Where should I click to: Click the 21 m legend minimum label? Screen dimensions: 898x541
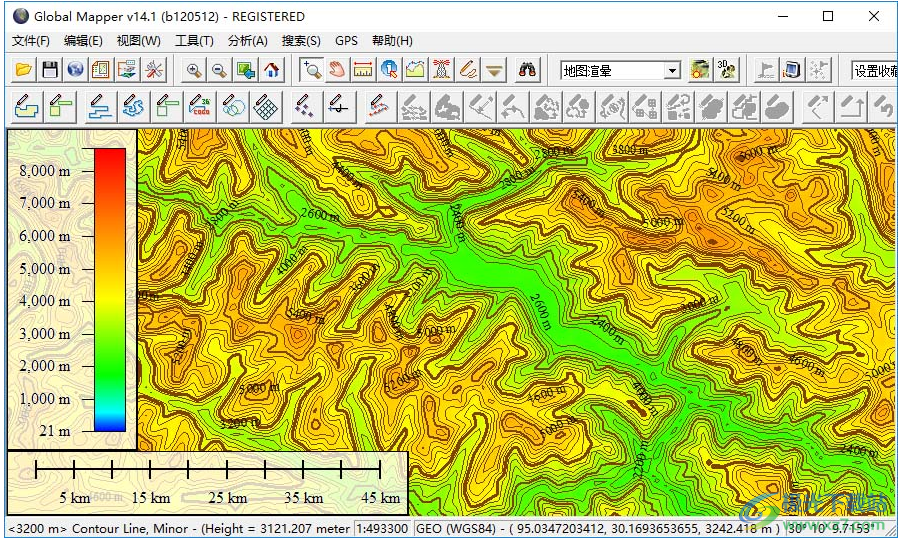coord(55,431)
